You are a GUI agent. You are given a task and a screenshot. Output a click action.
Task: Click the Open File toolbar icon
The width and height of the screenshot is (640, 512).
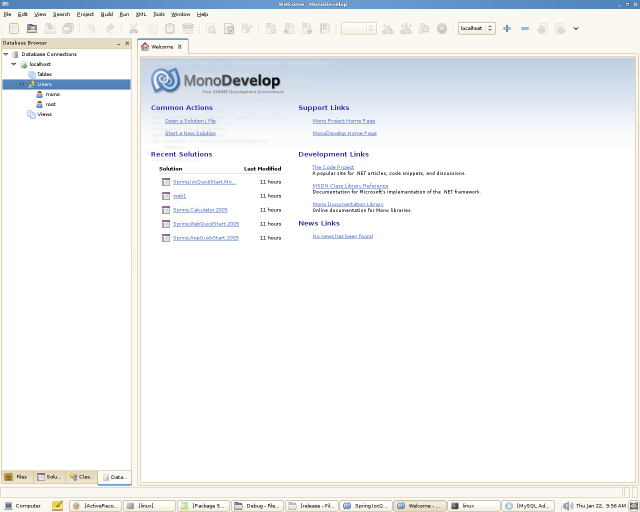(32, 28)
